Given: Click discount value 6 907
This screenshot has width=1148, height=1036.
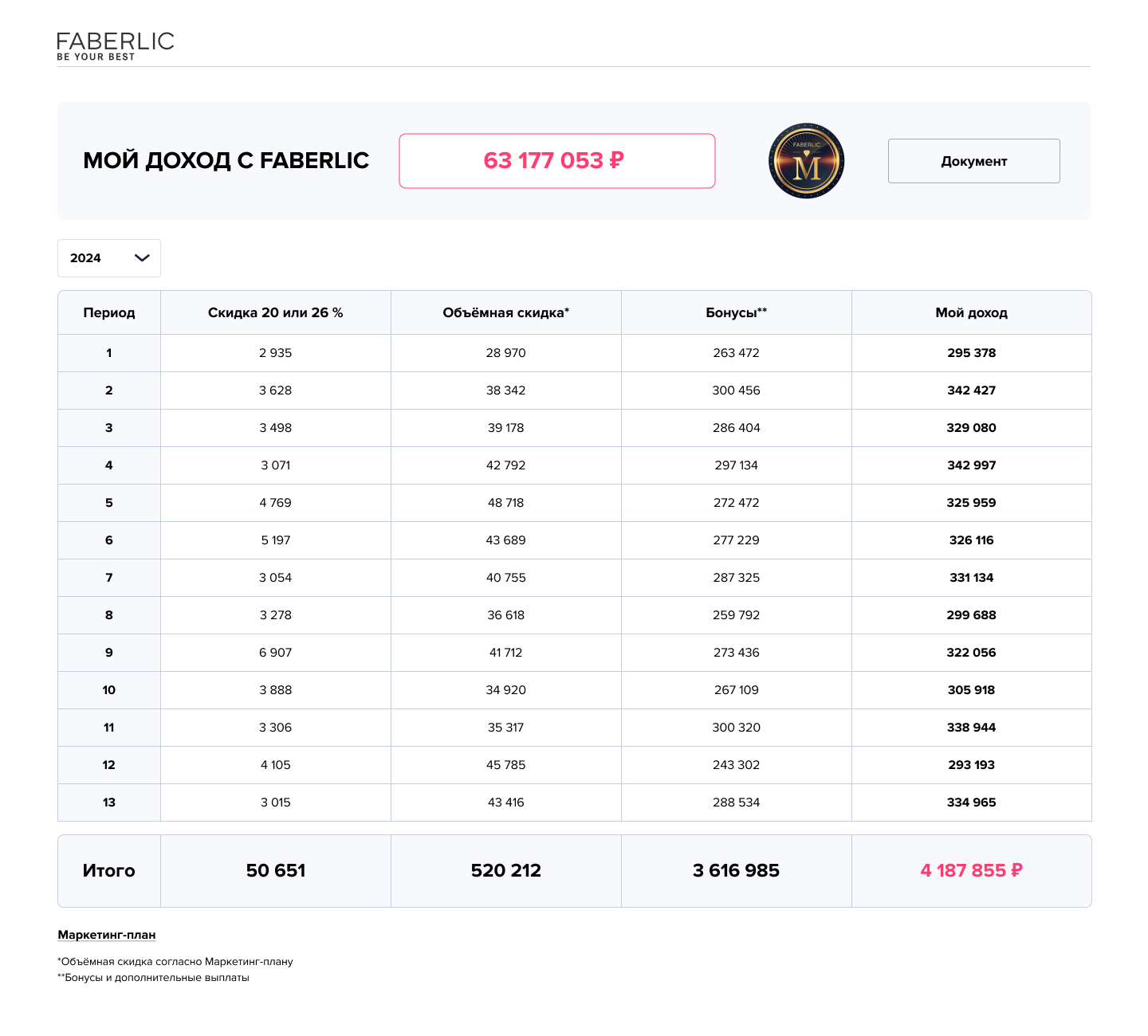Looking at the screenshot, I should (x=276, y=653).
